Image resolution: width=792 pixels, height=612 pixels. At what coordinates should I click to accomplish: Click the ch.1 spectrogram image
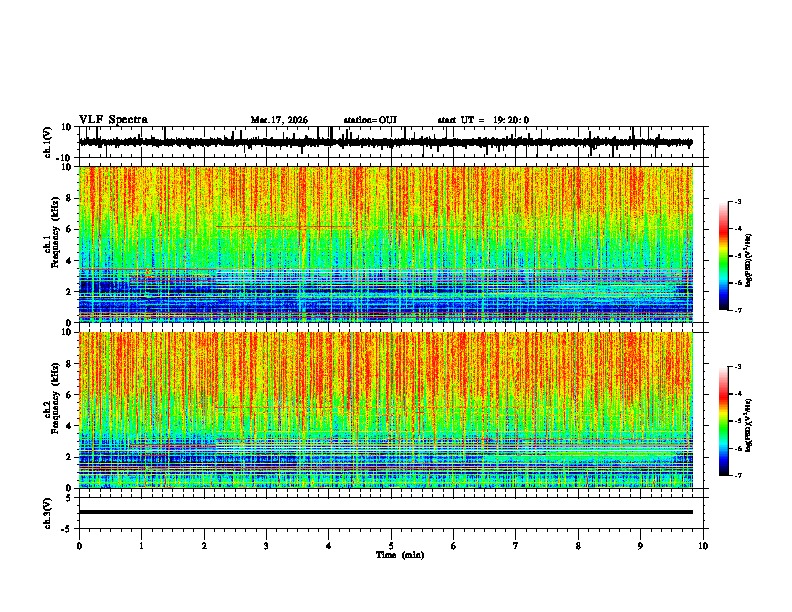click(385, 244)
